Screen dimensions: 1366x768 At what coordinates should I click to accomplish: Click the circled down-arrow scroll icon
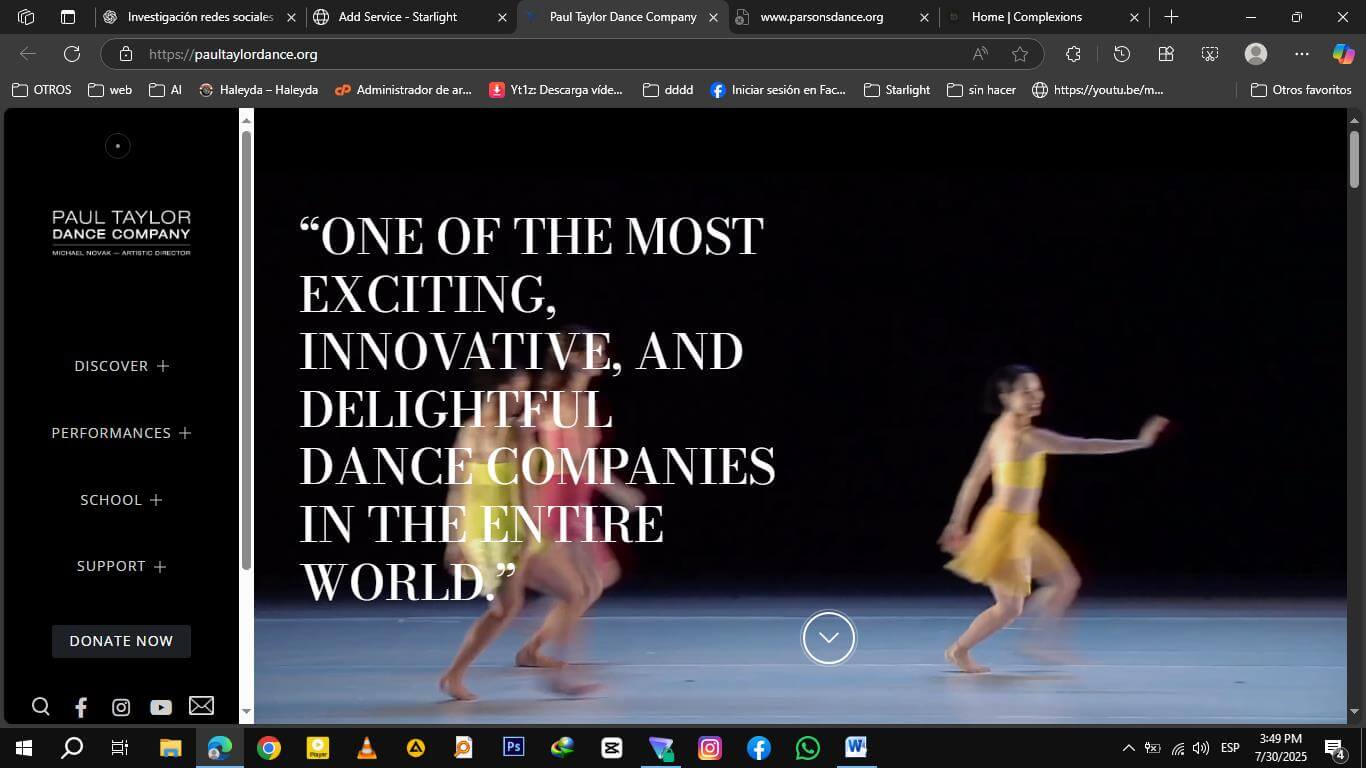point(828,638)
